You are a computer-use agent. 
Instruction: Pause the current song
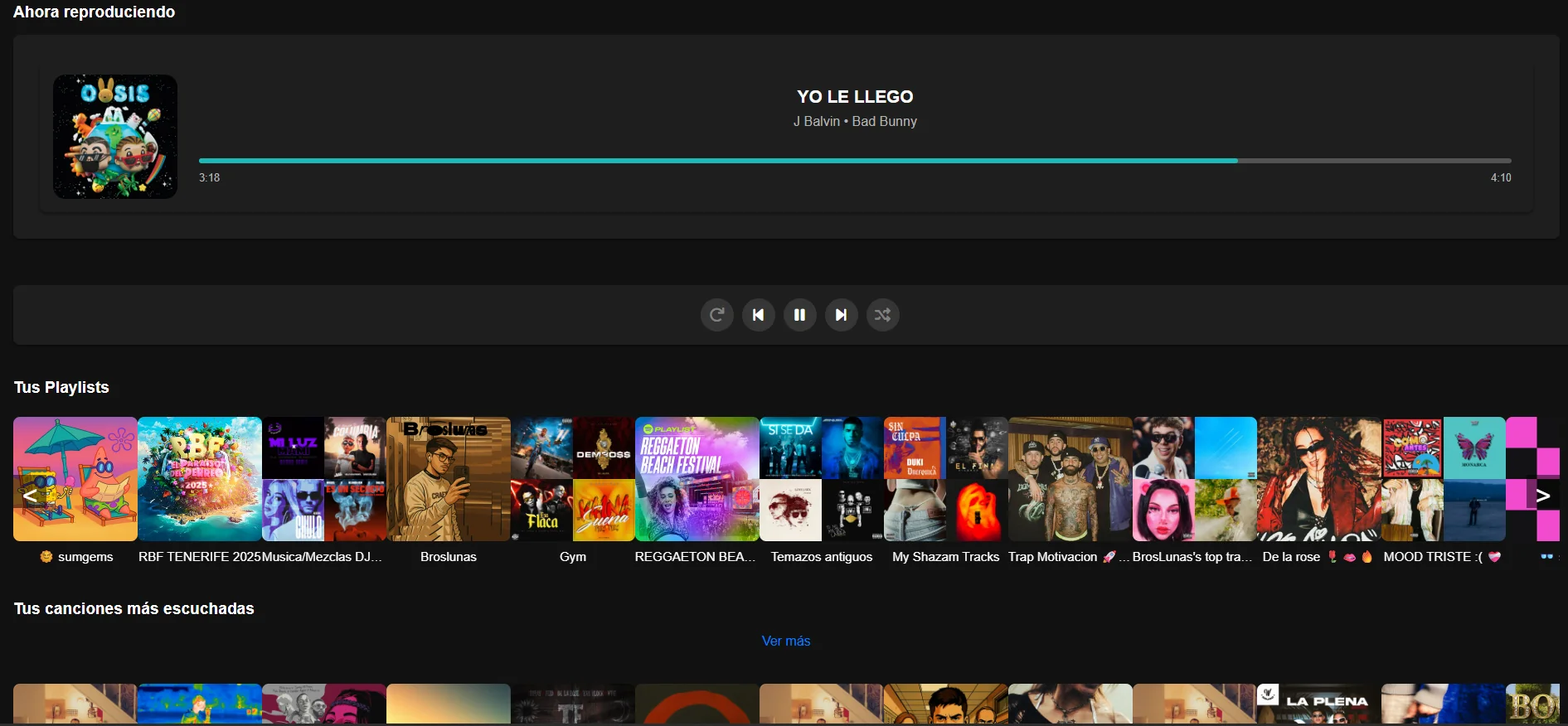pyautogui.click(x=800, y=315)
